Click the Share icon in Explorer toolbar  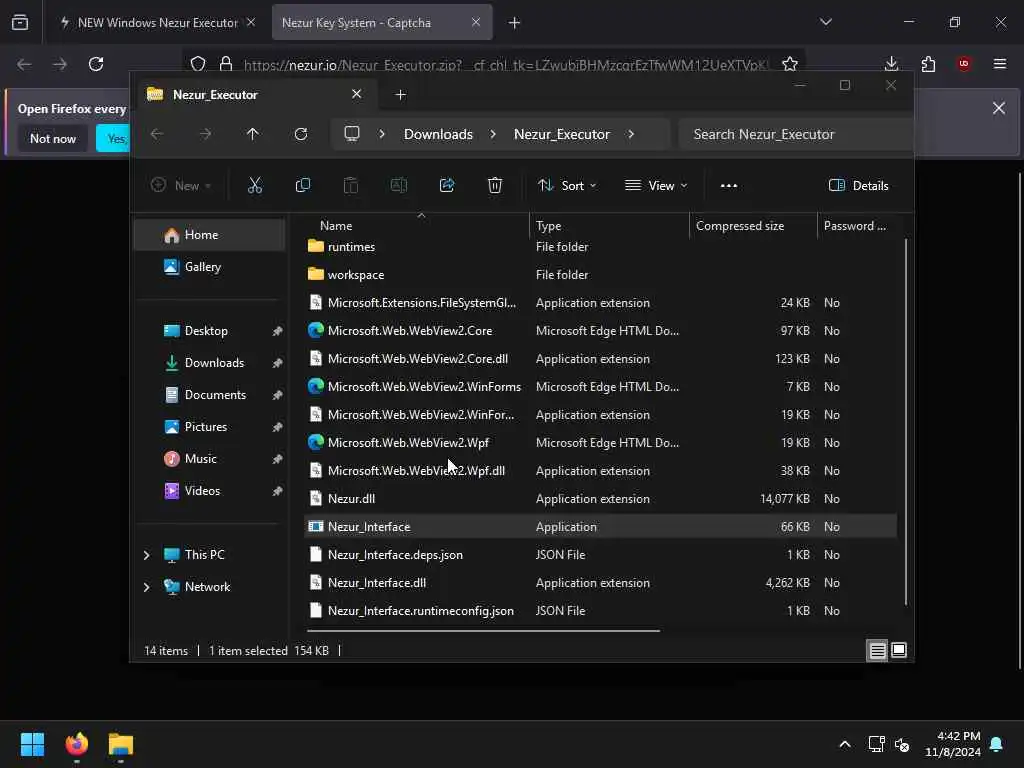click(447, 185)
